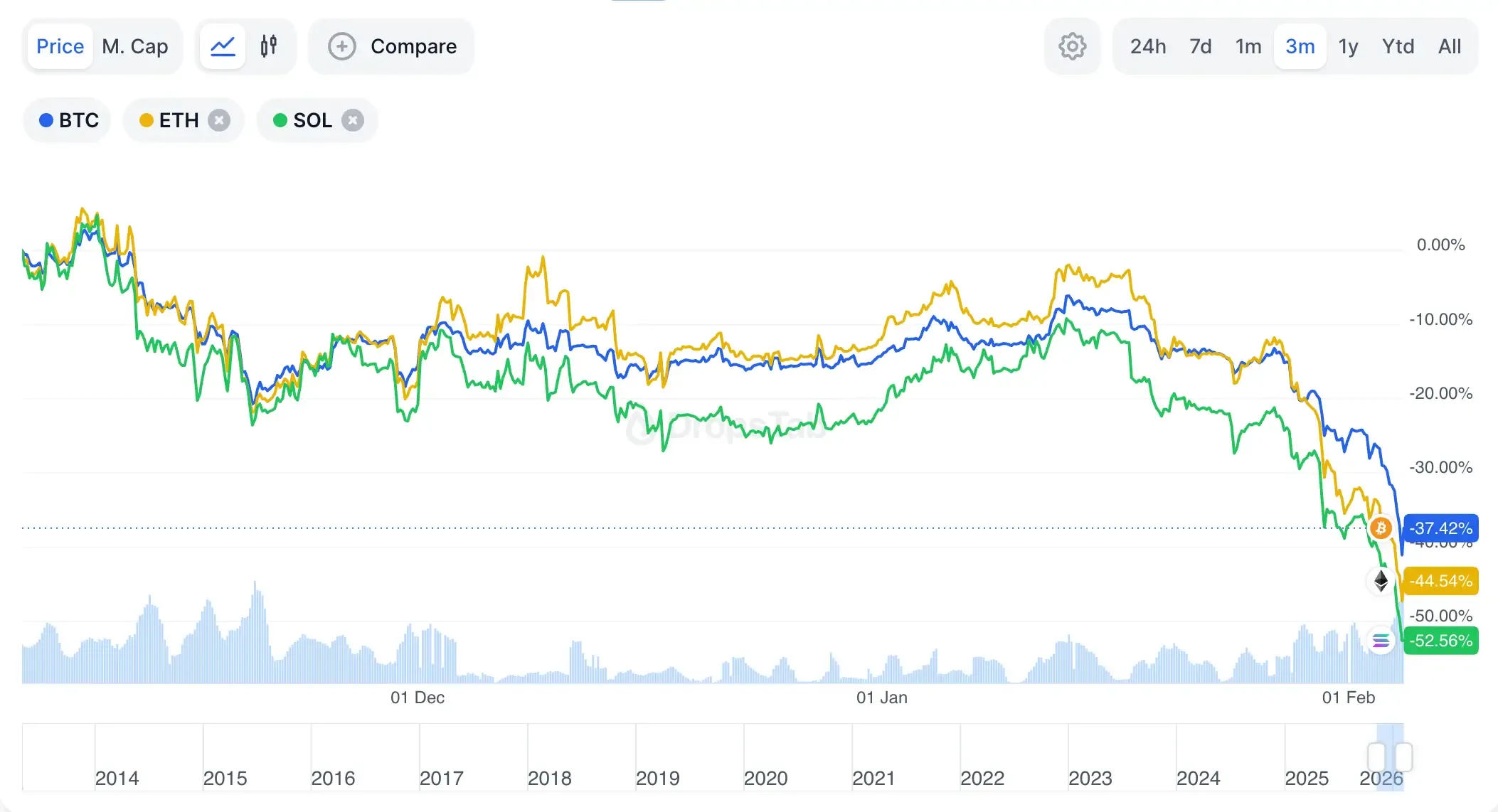
Task: Select the 24h time range
Action: click(x=1148, y=47)
